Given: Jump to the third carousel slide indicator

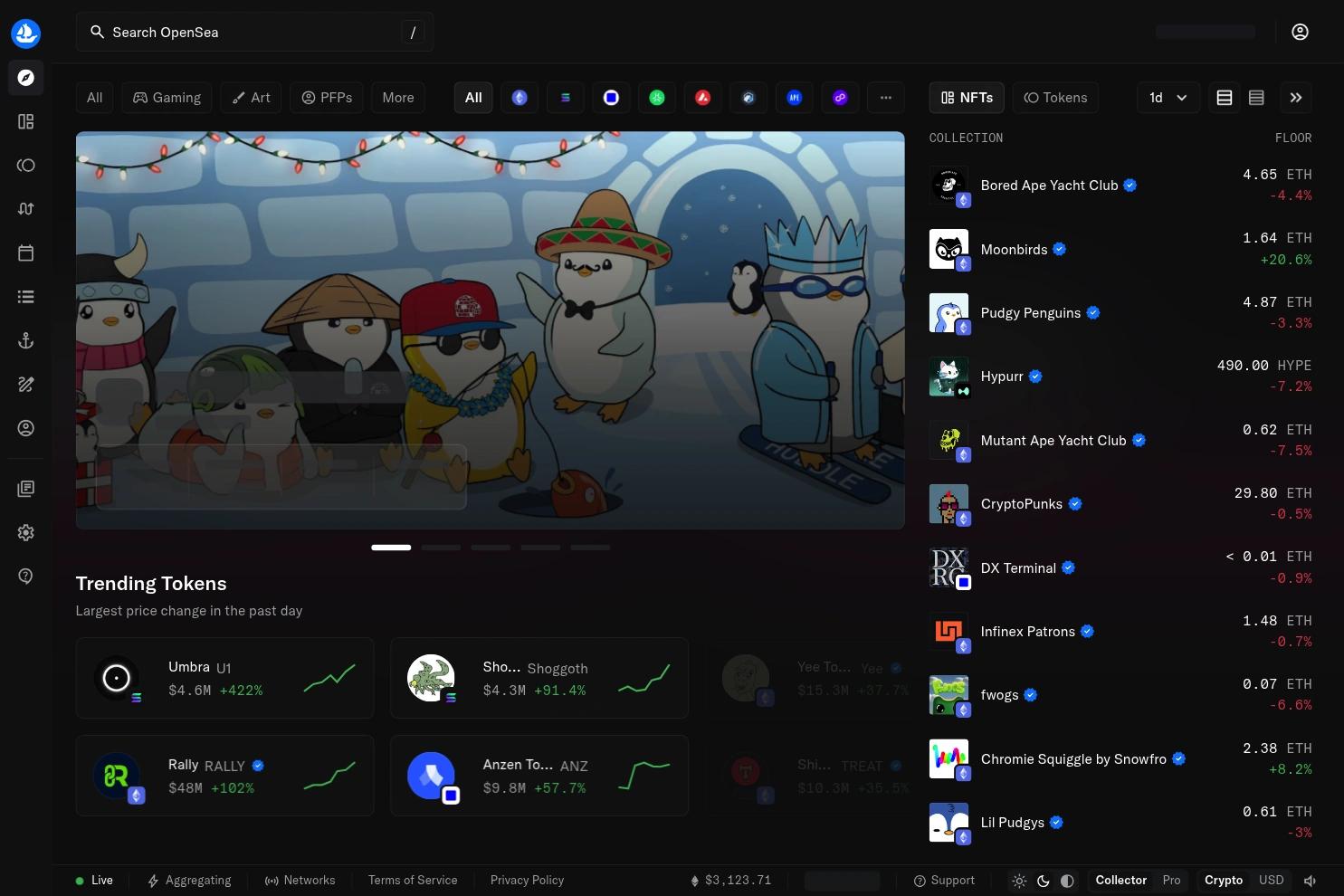Looking at the screenshot, I should [491, 548].
